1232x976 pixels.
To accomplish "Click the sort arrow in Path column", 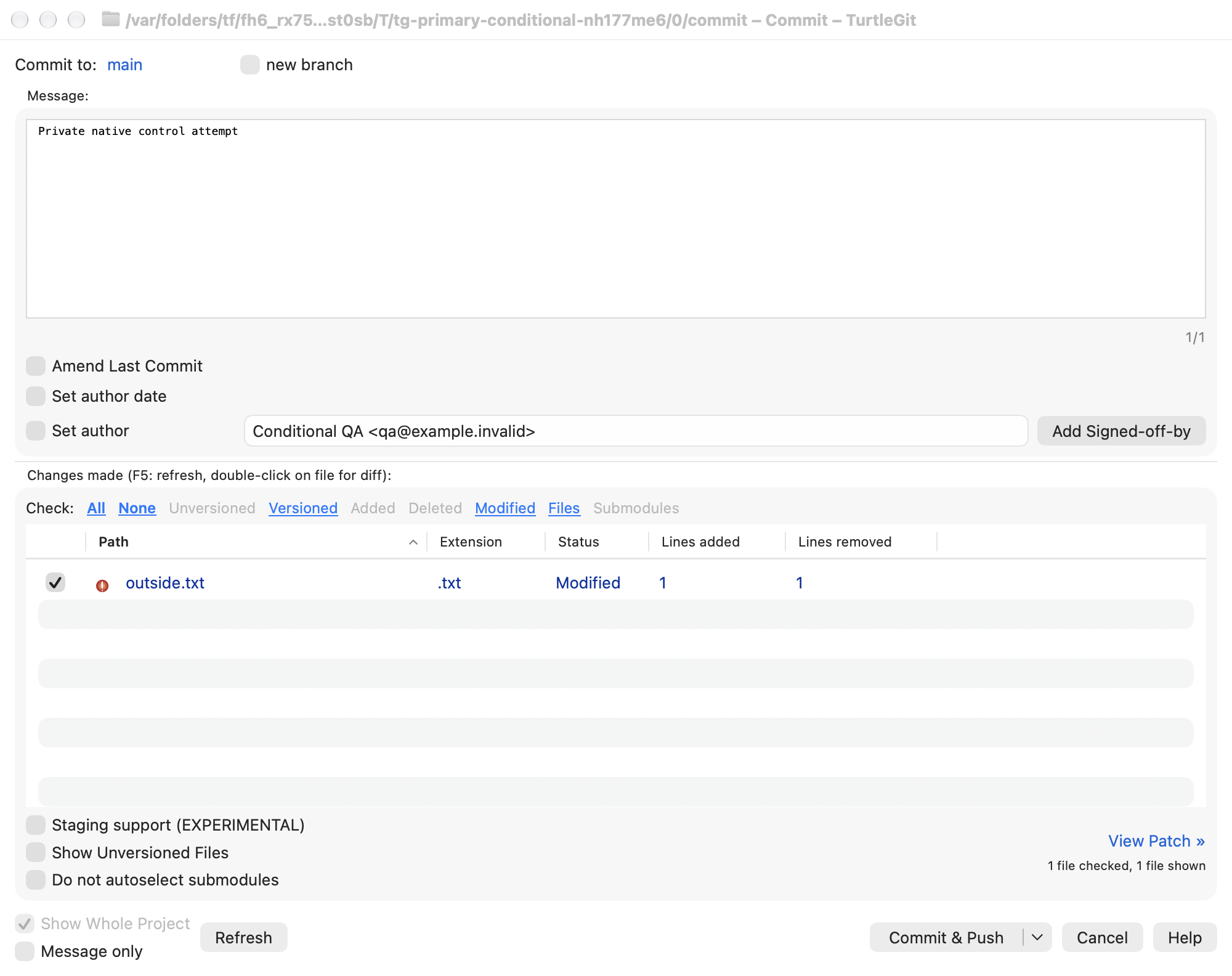I will point(413,542).
